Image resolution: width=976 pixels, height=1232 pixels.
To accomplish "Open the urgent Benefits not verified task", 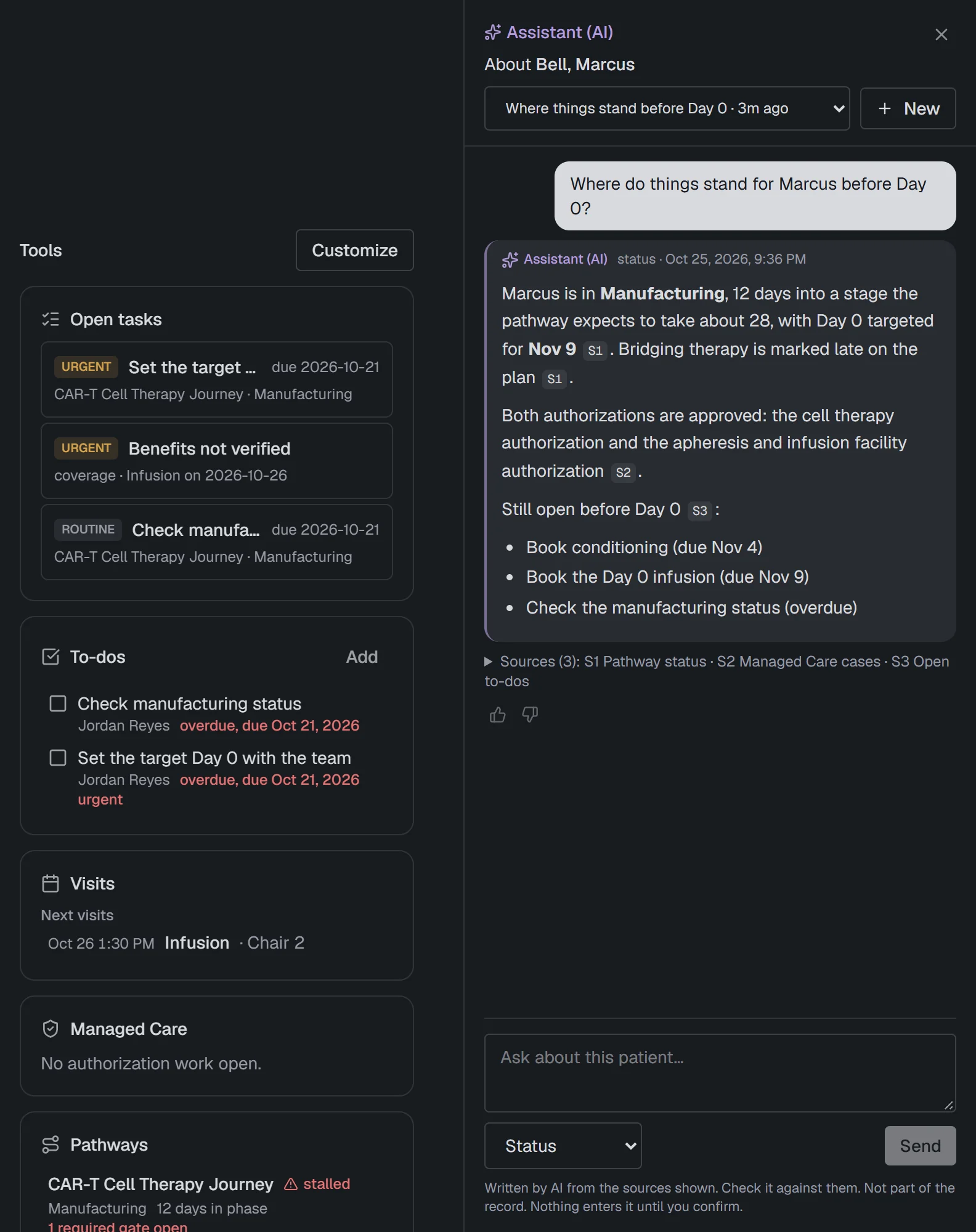I will 216,461.
